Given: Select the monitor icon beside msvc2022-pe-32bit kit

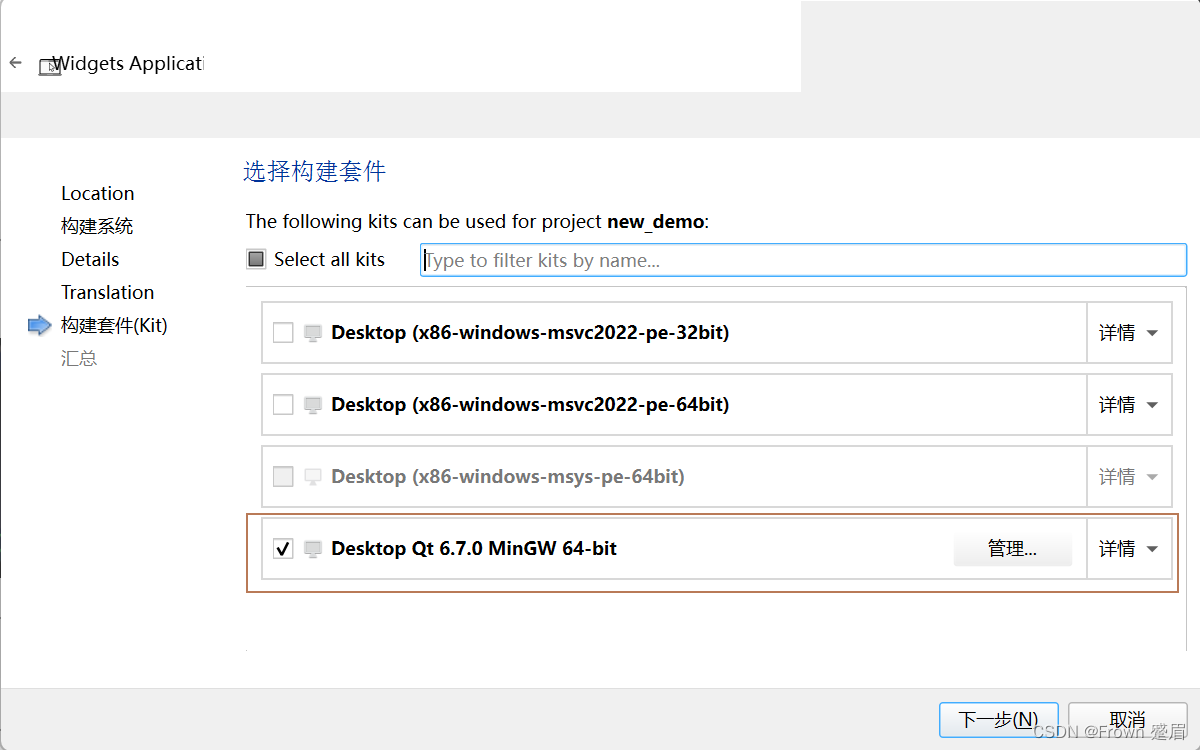Looking at the screenshot, I should coord(313,332).
